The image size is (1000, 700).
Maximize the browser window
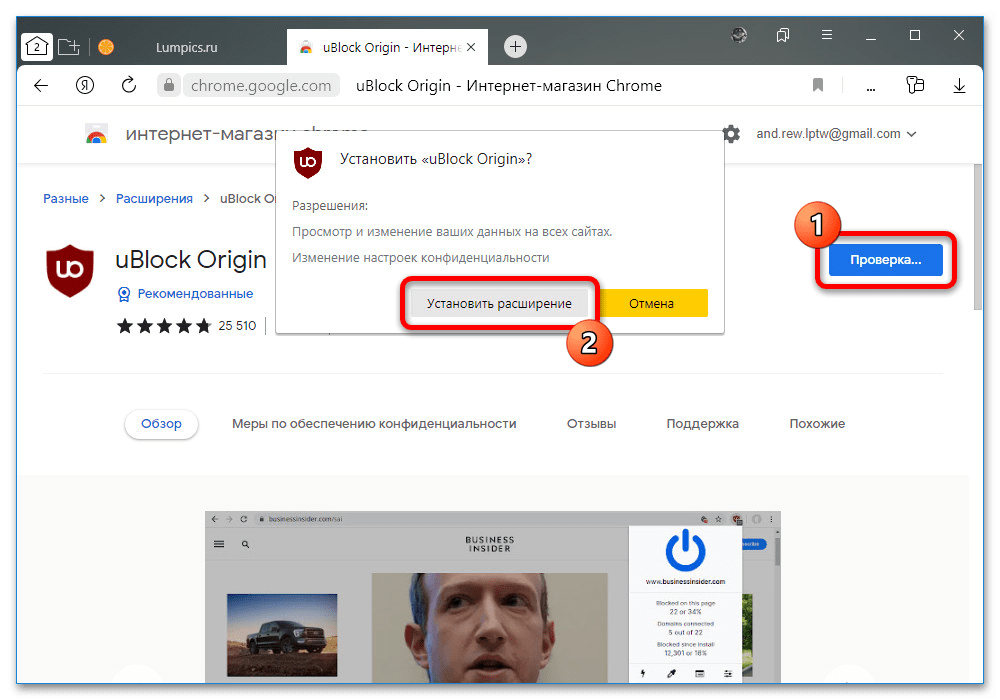(915, 35)
